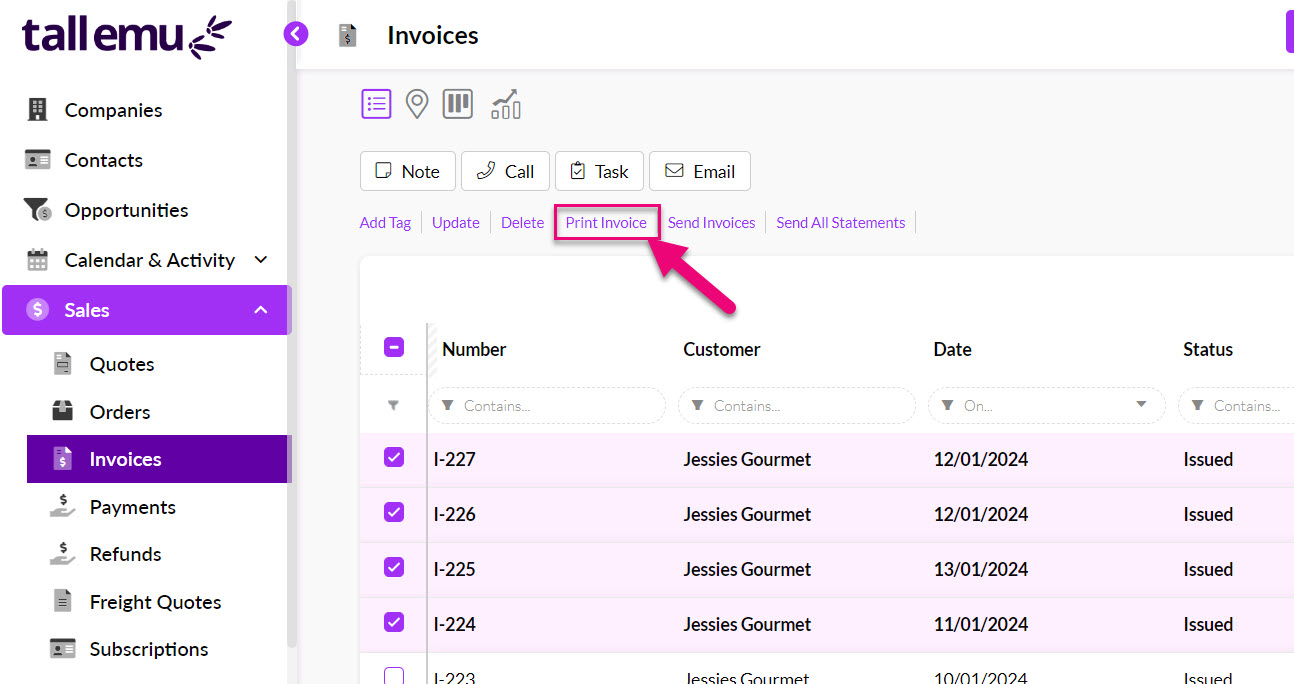Viewport: 1294px width, 684px height.
Task: Uncheck the checkbox for invoice I-225
Action: tap(394, 567)
